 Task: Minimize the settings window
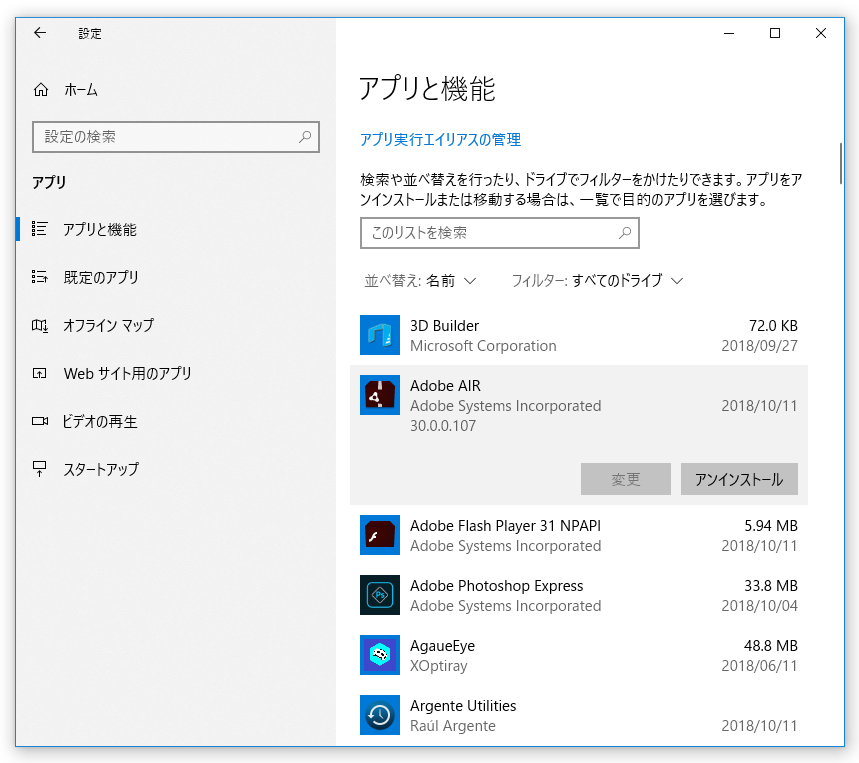(729, 33)
